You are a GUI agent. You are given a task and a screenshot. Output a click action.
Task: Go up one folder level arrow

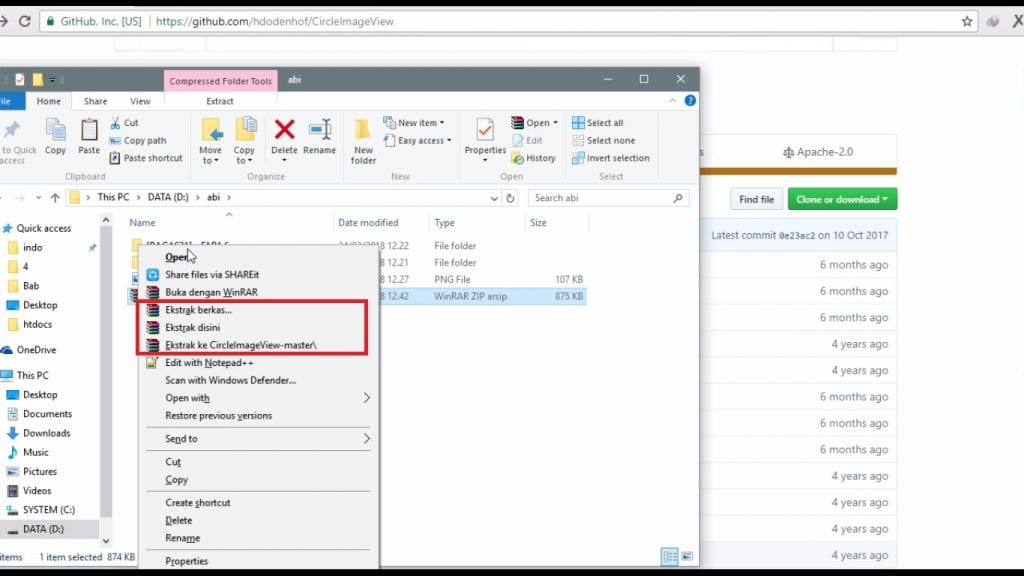click(55, 197)
